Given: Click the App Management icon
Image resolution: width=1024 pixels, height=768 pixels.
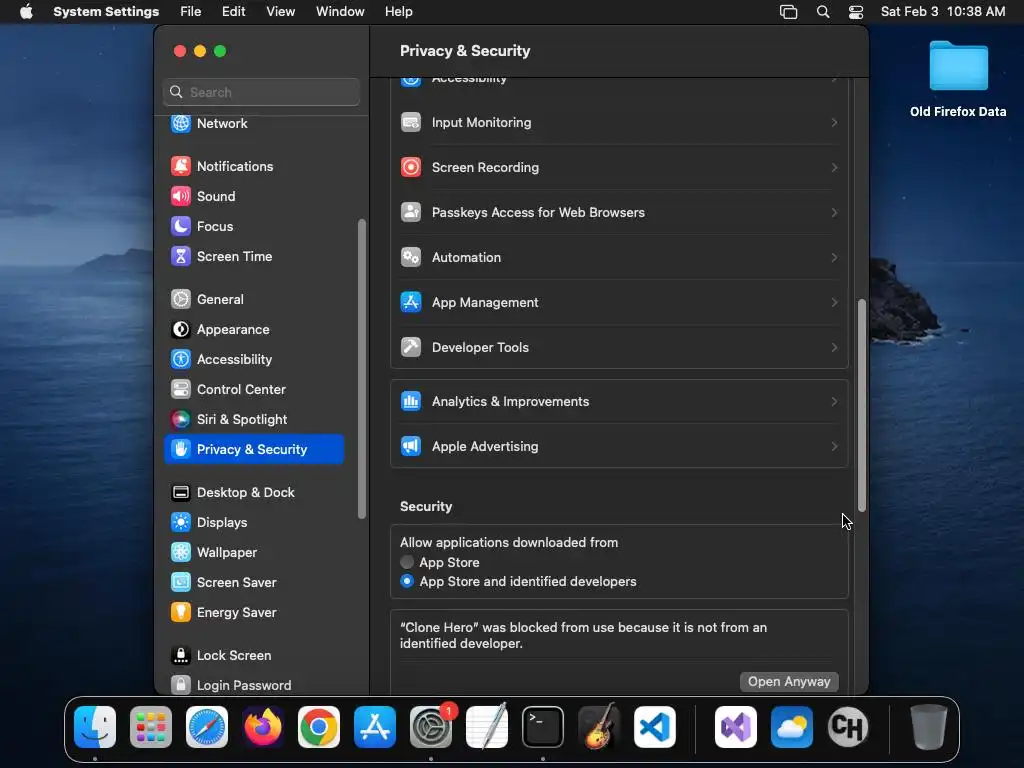Looking at the screenshot, I should pos(411,302).
